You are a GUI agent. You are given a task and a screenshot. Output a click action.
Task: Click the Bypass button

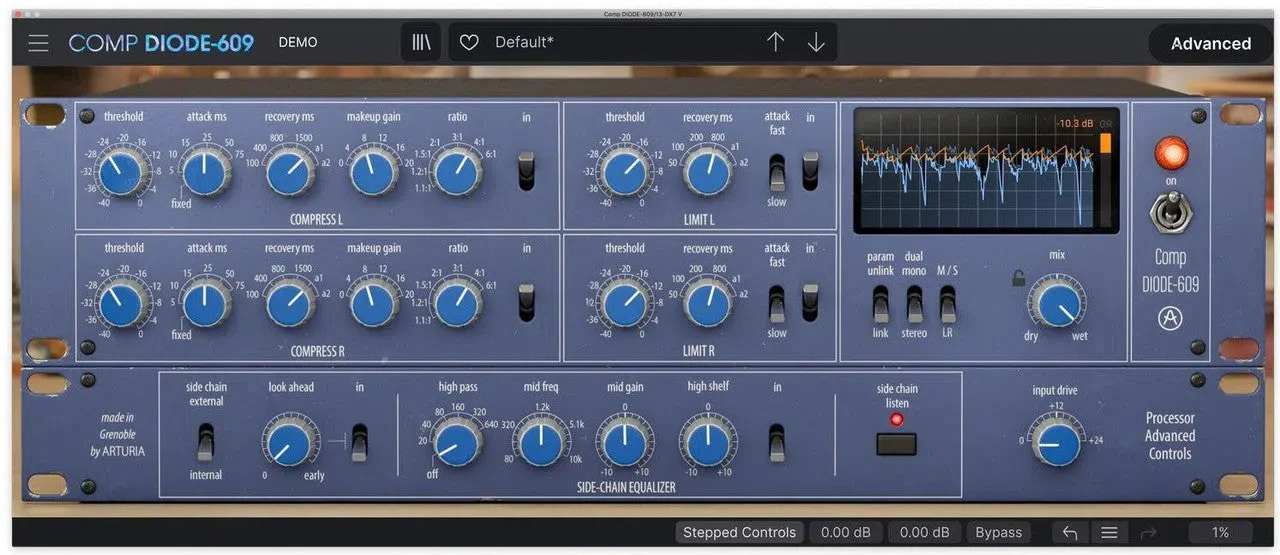998,533
